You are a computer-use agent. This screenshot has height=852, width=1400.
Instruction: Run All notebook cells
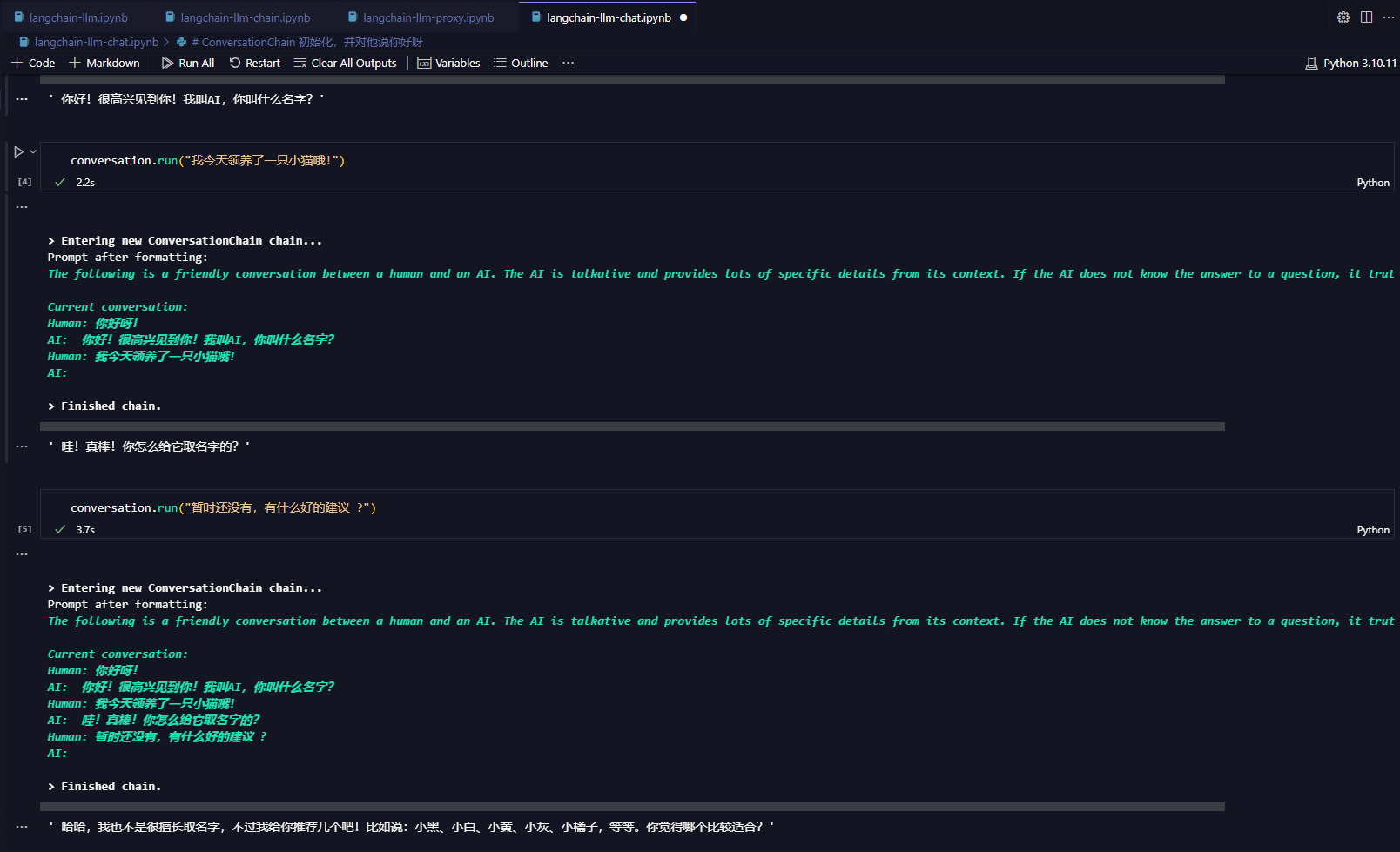click(x=188, y=63)
